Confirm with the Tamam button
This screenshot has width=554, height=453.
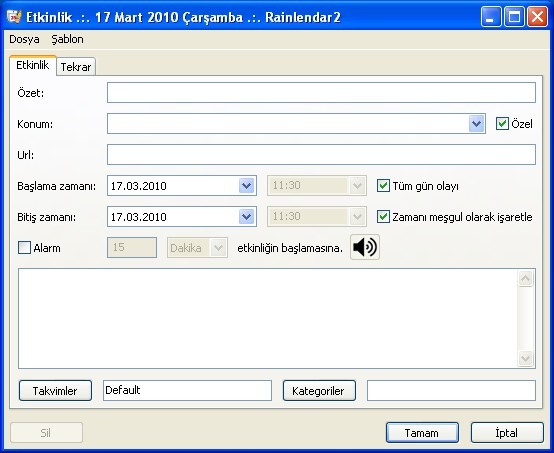pyautogui.click(x=422, y=433)
